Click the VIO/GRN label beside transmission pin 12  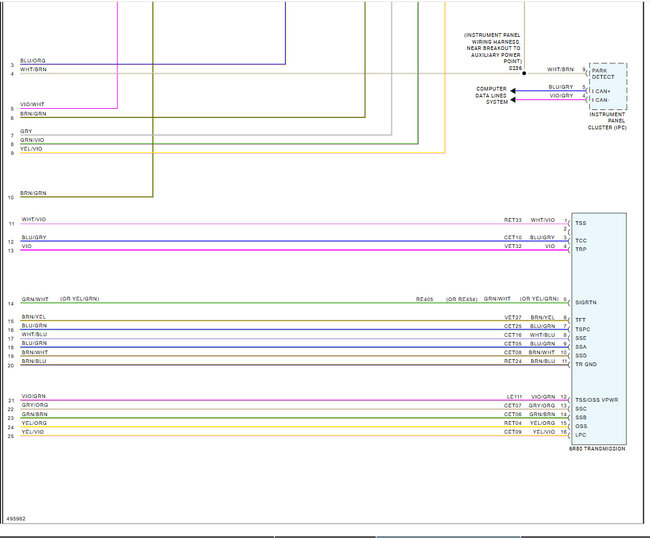click(543, 397)
